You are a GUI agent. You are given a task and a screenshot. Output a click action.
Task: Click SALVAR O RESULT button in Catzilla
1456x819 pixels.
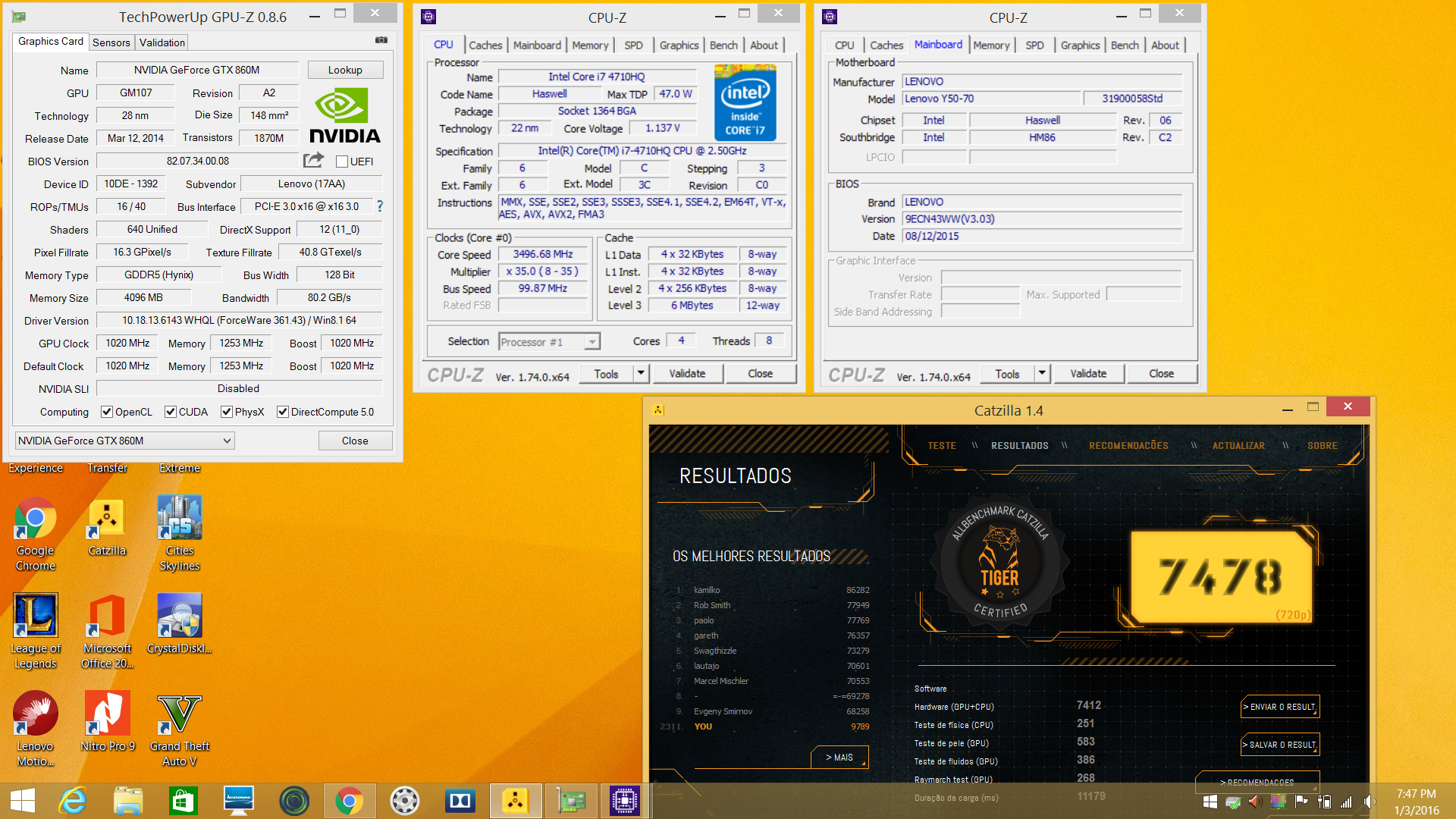click(x=1280, y=745)
